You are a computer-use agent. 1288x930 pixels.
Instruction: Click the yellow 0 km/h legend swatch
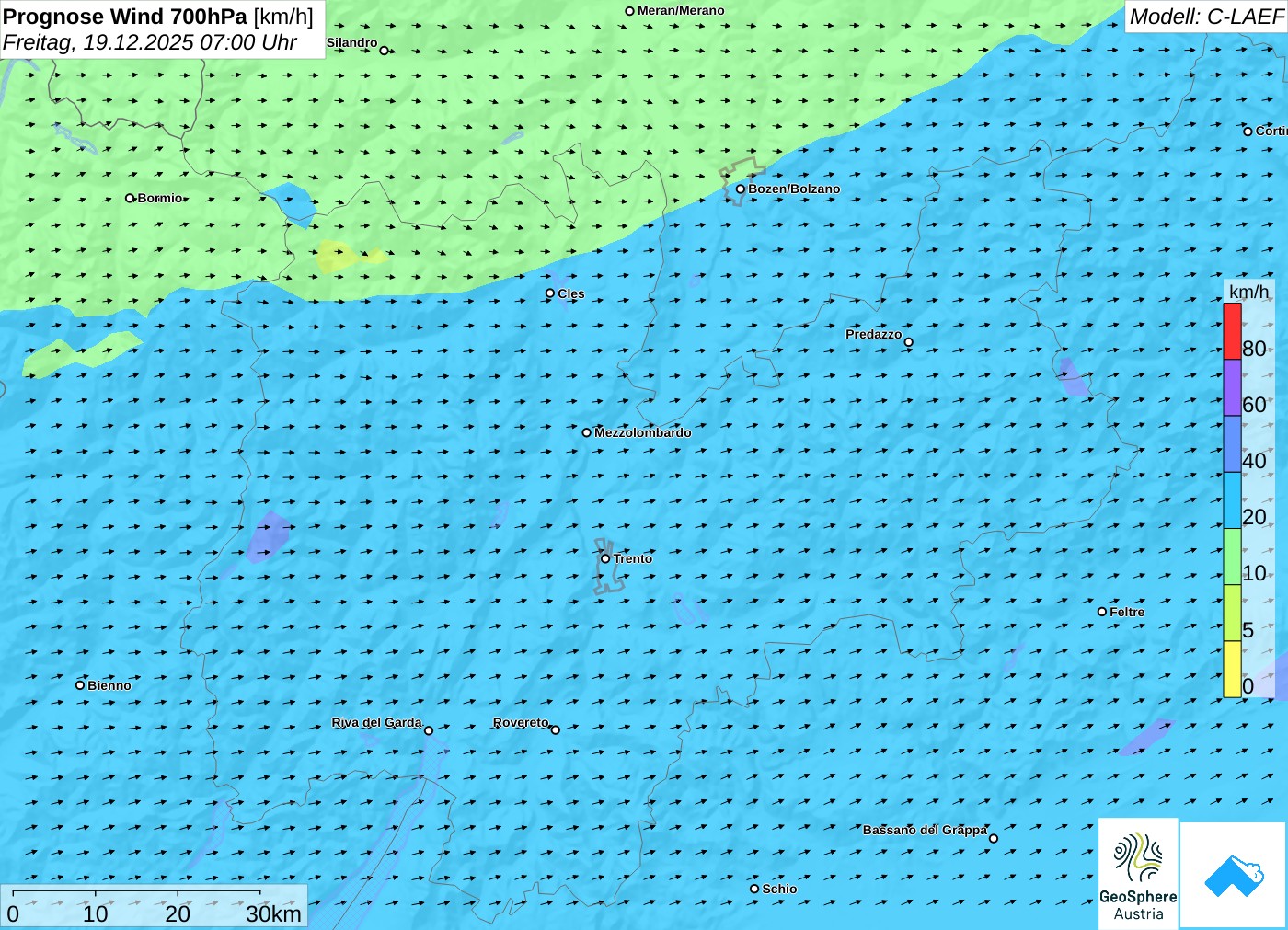pos(1232,669)
